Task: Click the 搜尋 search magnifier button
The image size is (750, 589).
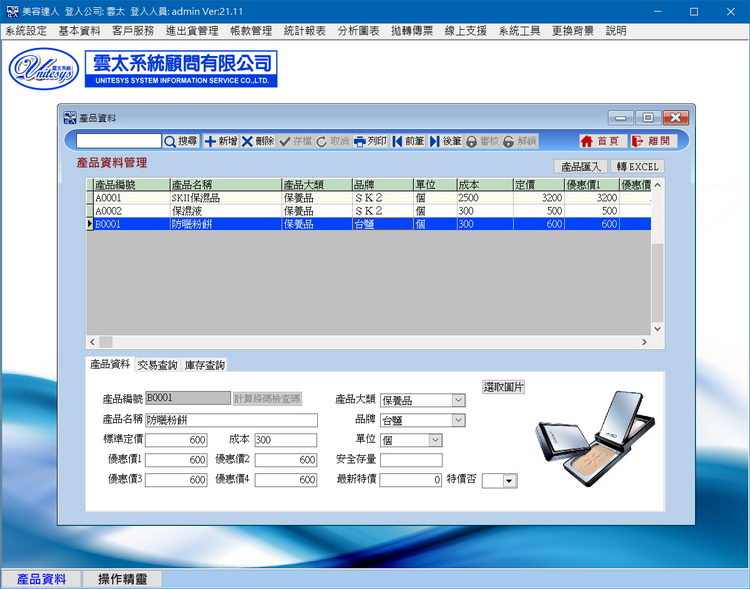Action: point(181,142)
